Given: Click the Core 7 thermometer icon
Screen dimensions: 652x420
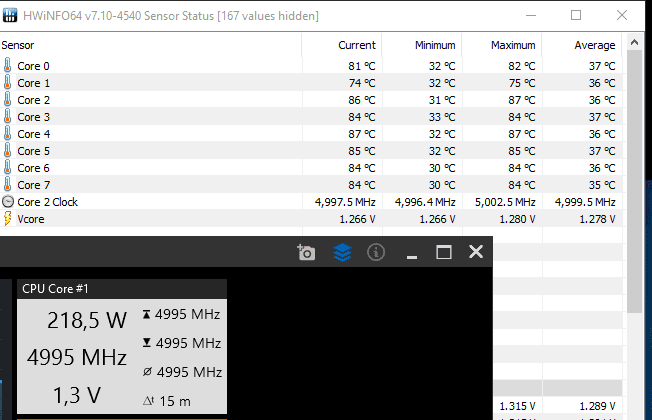Looking at the screenshot, I should click(7, 185).
